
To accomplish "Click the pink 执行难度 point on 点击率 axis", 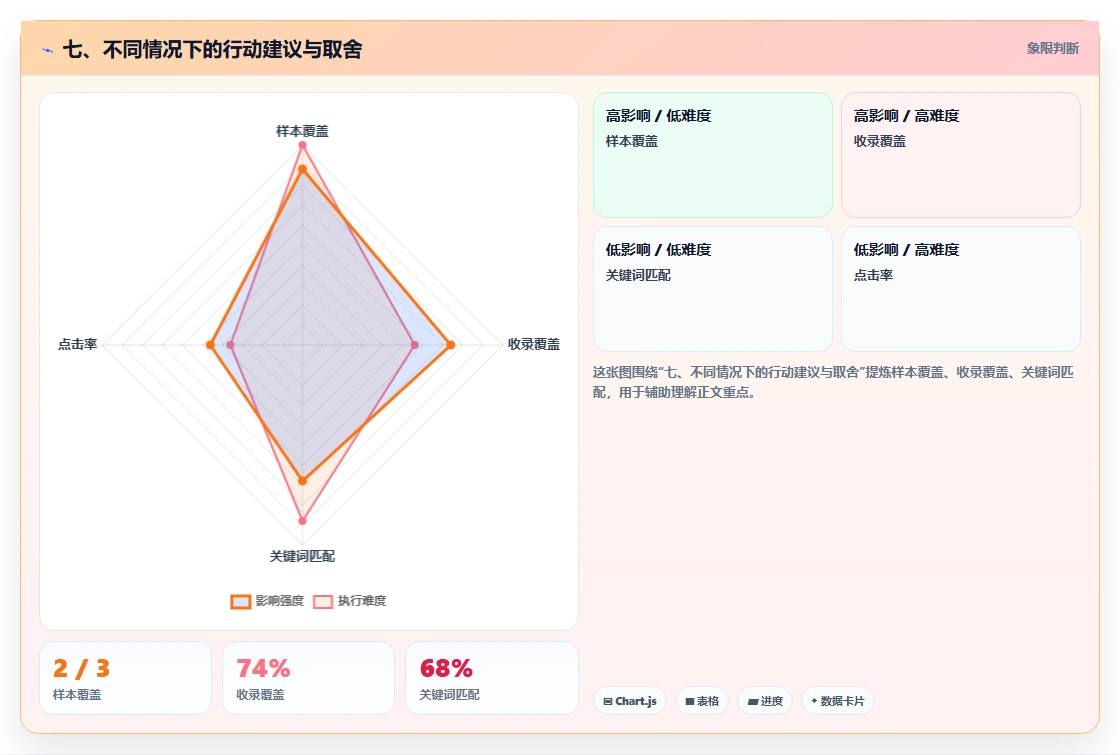I will click(230, 345).
